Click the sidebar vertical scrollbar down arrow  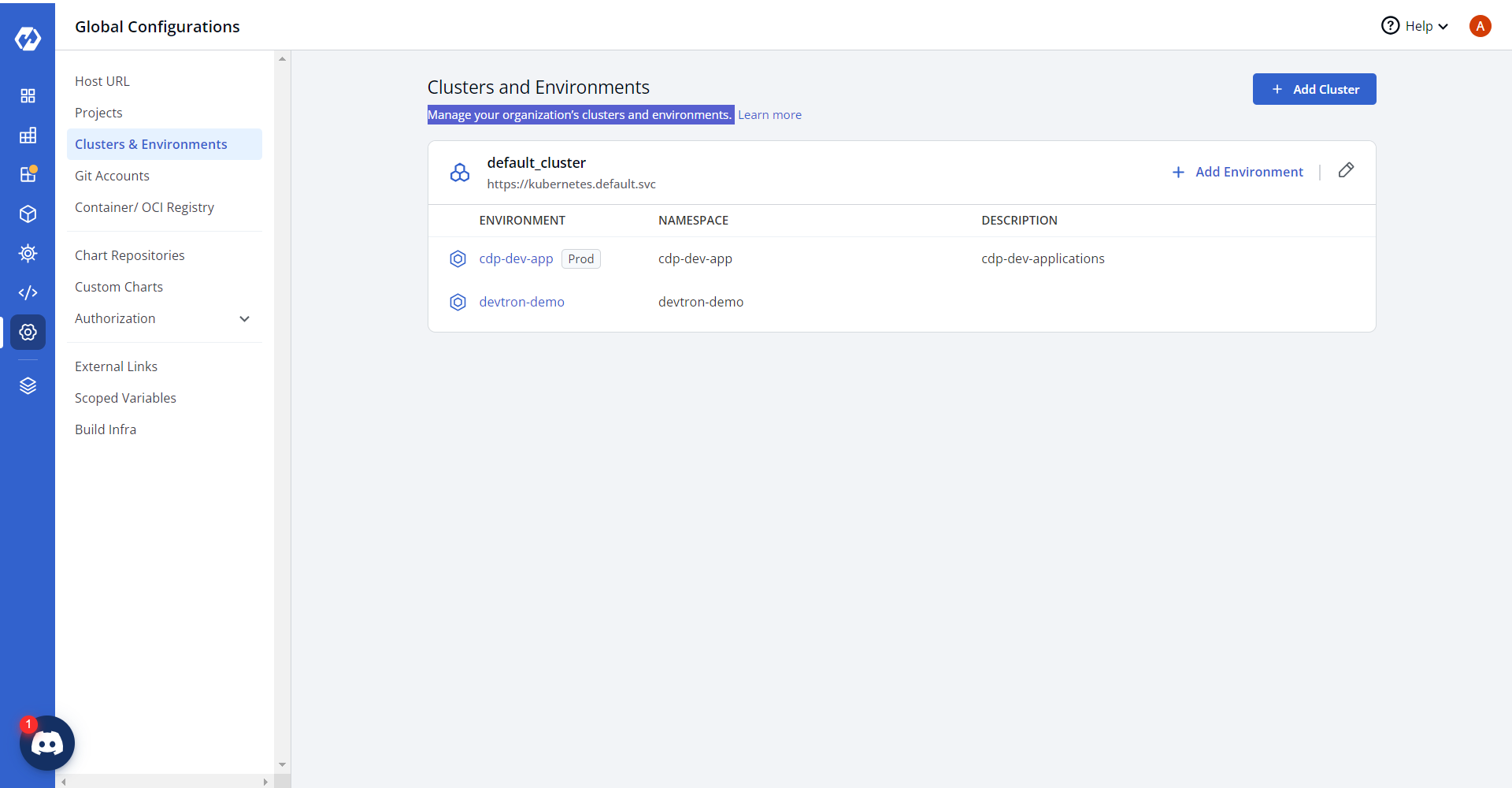(282, 765)
